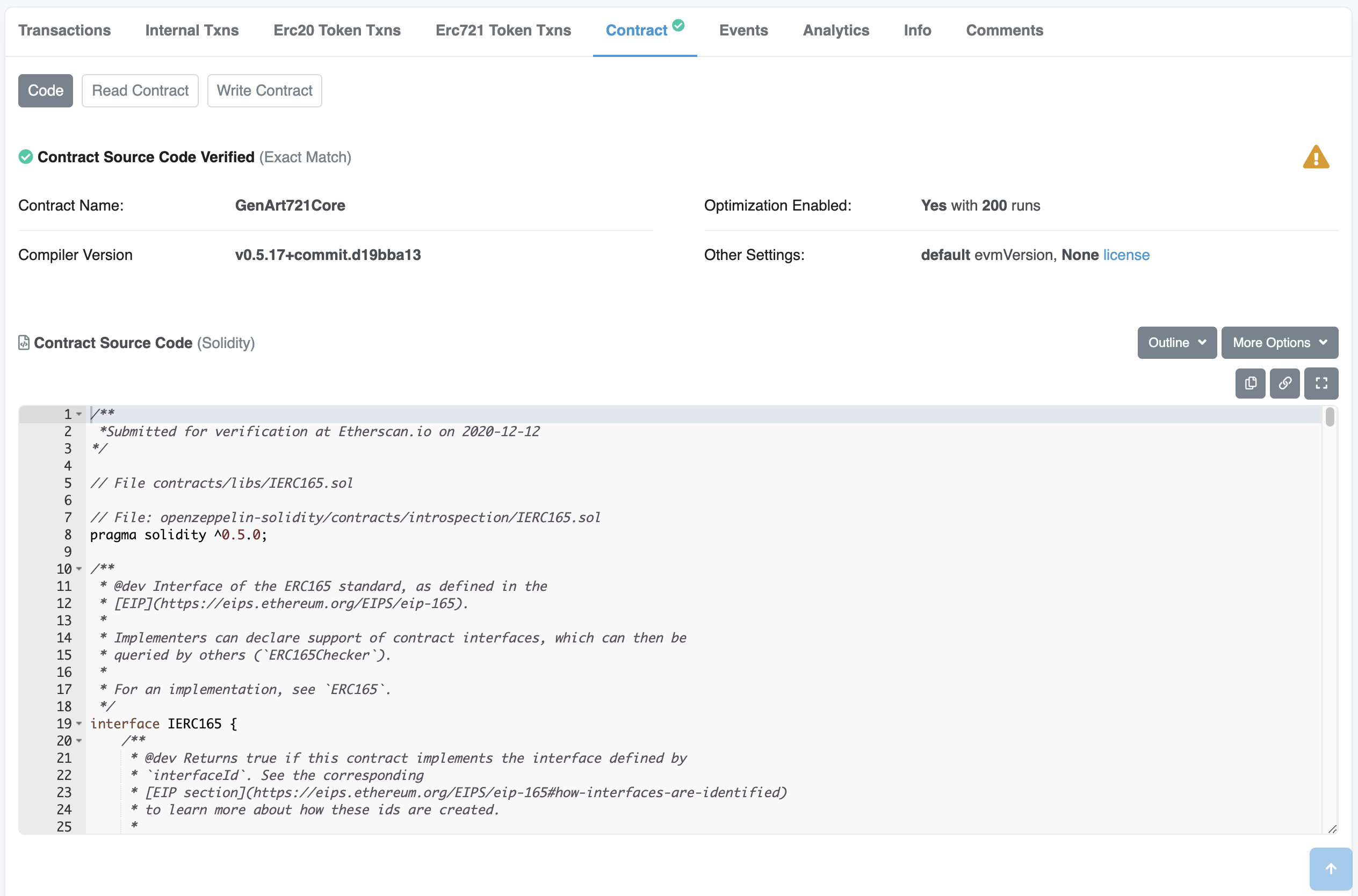Open the Erc721 Token Txns tab
This screenshot has width=1358, height=896.
click(503, 30)
